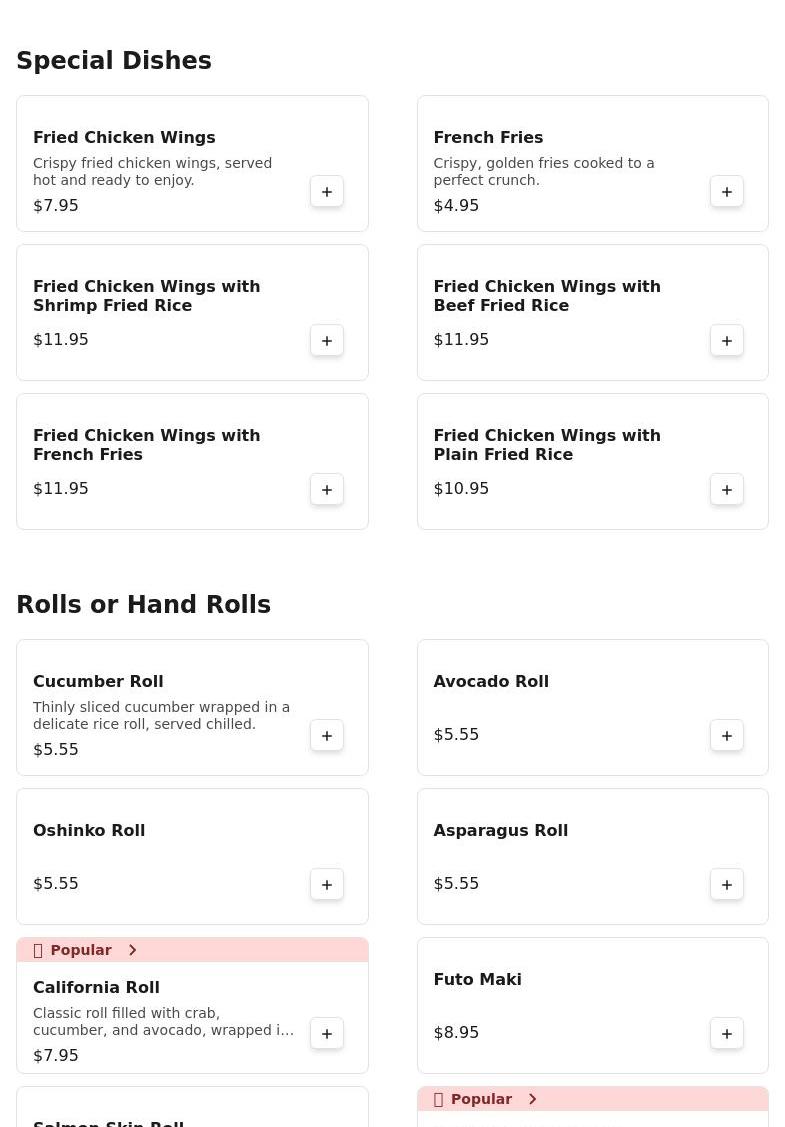Add Wings with Plain Fried Rice
Screen dimensions: 785x1127
click(x=727, y=490)
